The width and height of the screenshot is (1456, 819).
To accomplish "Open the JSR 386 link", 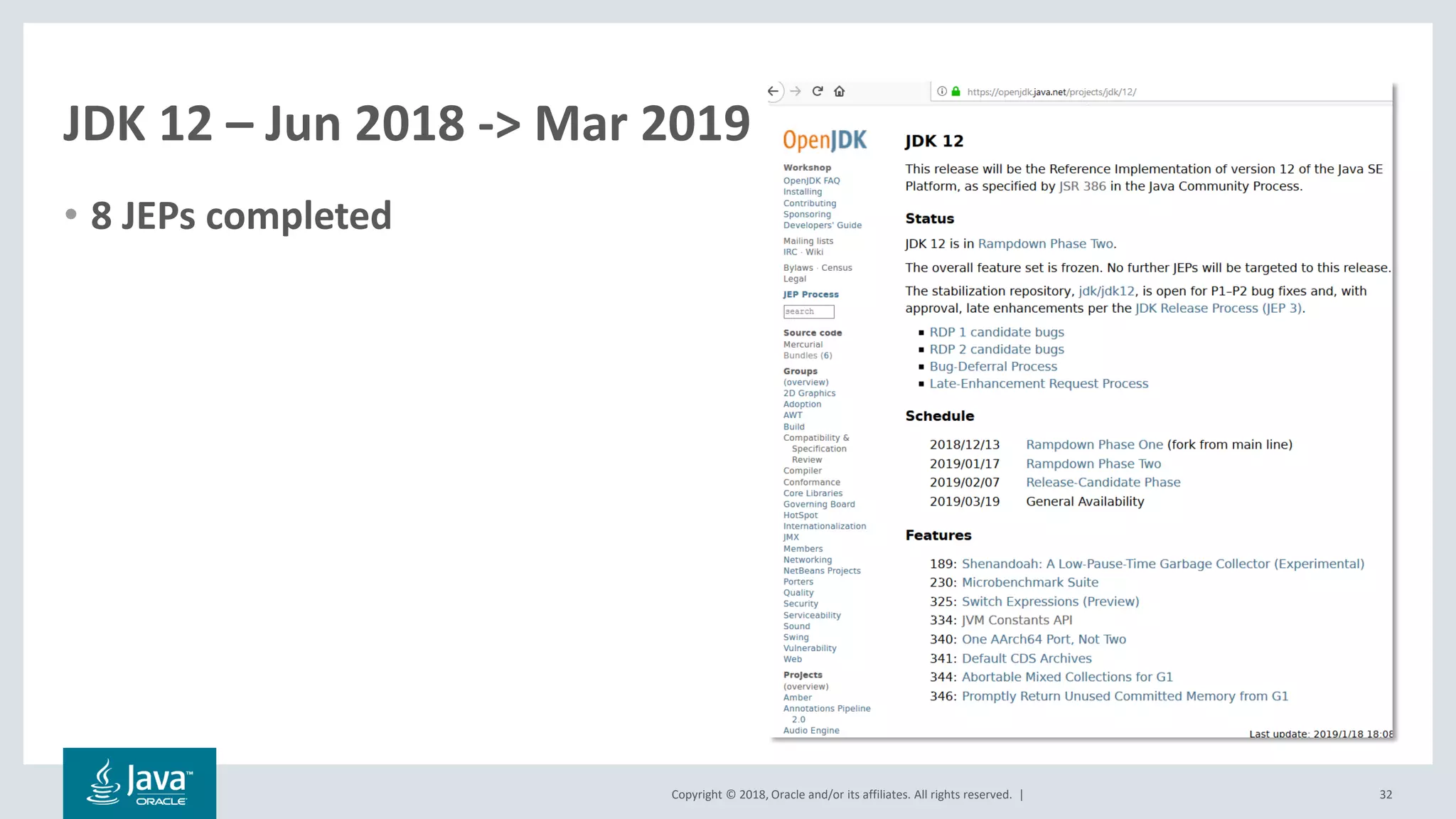I will pyautogui.click(x=1082, y=186).
